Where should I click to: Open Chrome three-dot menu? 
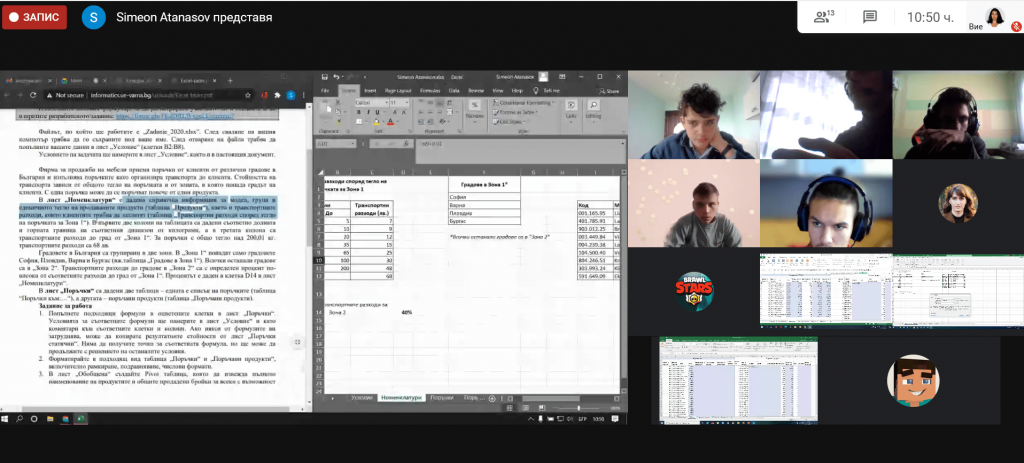coord(304,95)
